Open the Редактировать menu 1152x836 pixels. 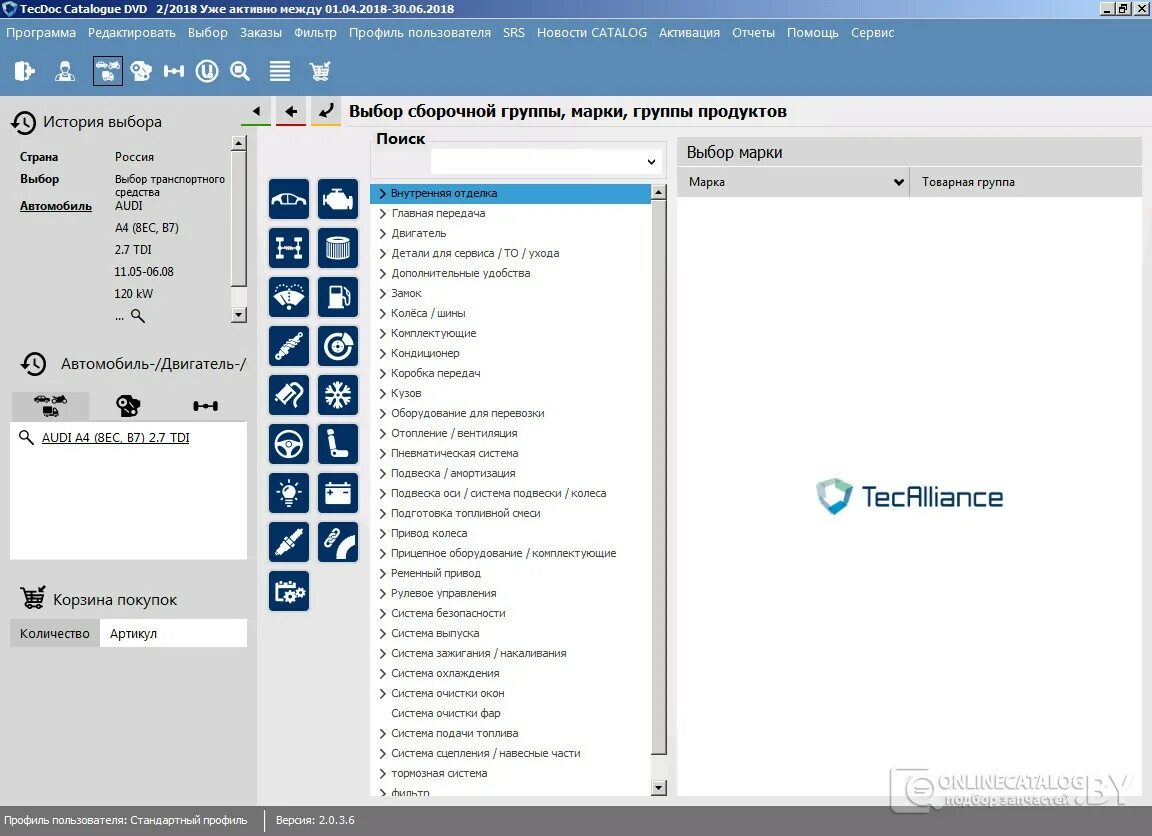point(132,32)
